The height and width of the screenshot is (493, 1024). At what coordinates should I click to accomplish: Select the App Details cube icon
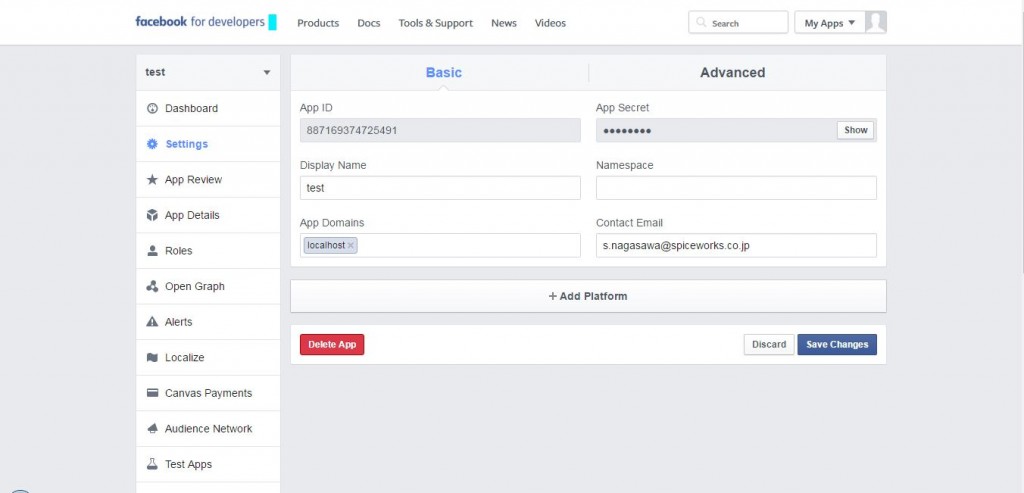[x=152, y=215]
